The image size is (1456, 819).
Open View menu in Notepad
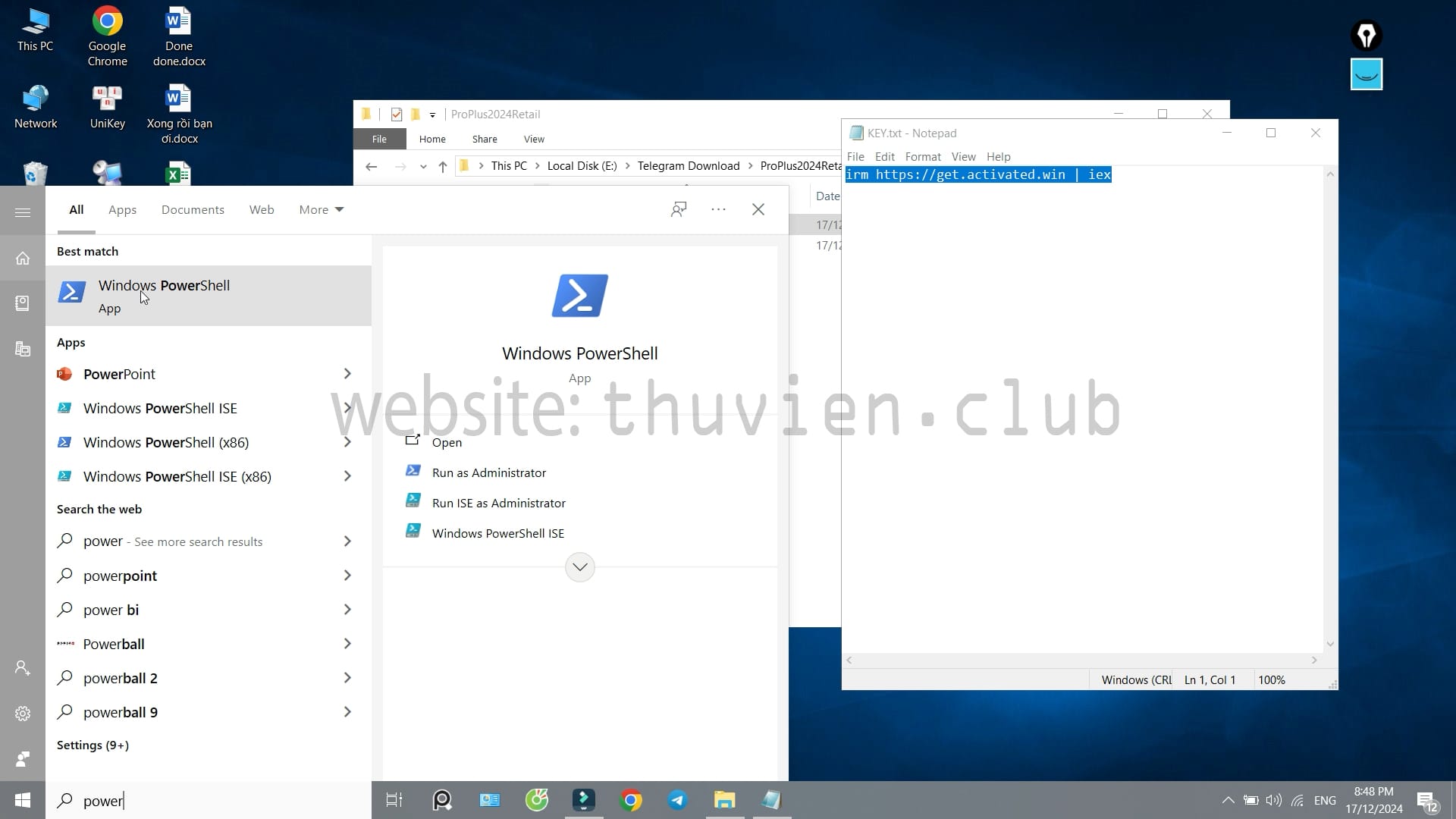pyautogui.click(x=963, y=156)
